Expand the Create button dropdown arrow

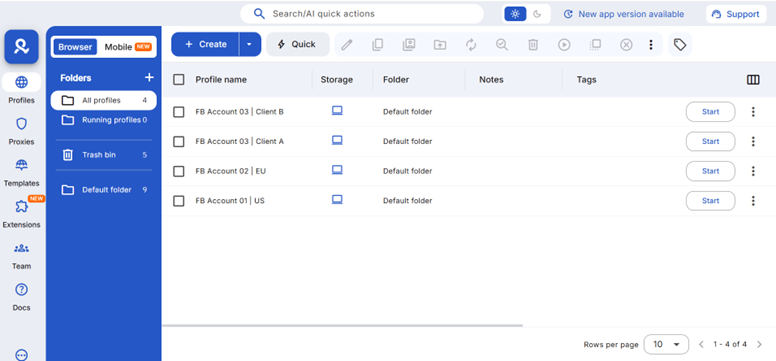coord(249,45)
